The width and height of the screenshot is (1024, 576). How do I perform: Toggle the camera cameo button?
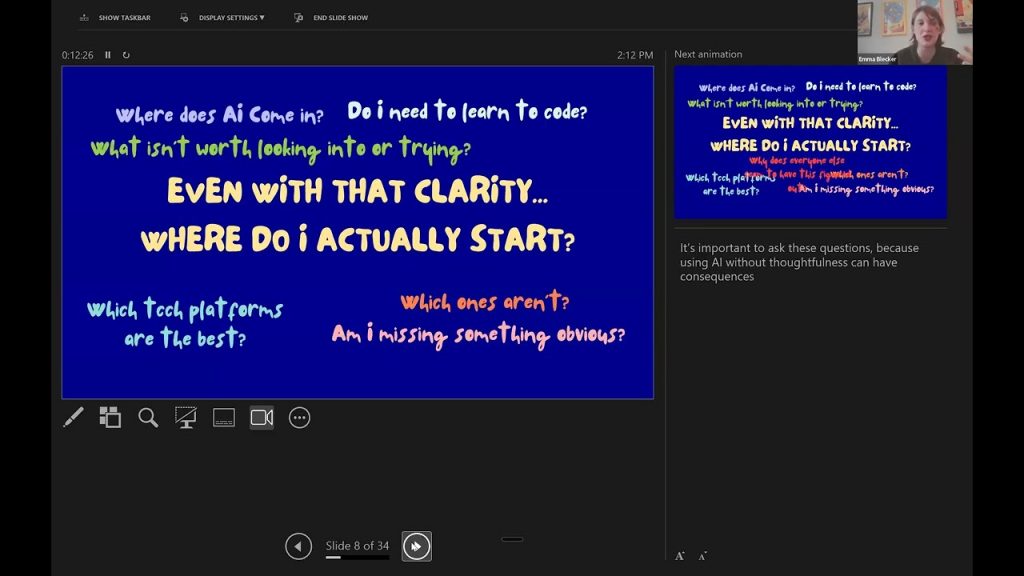coord(262,418)
